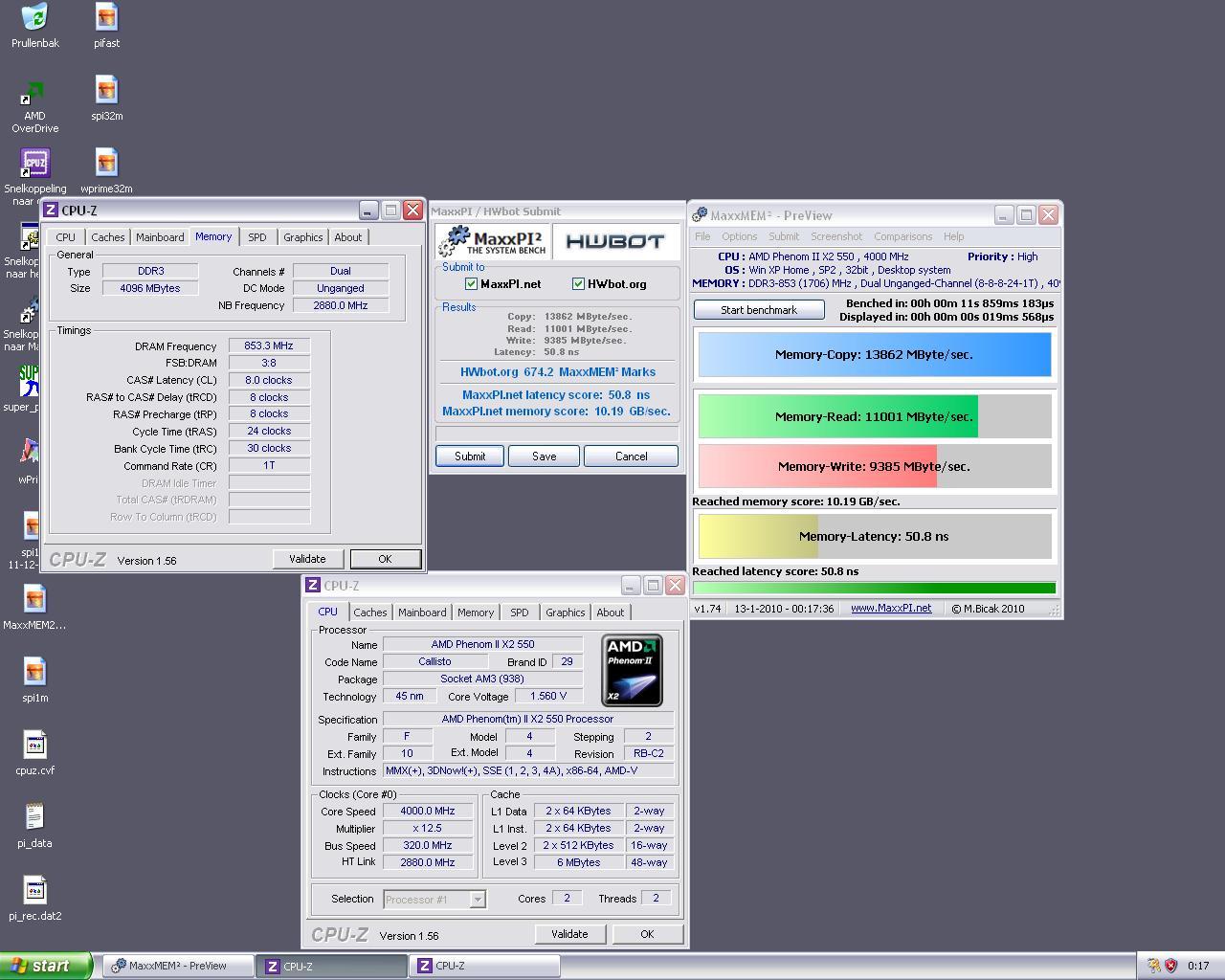Switch to second CPU-Z taskbar button
1225x980 pixels.
pos(484,966)
